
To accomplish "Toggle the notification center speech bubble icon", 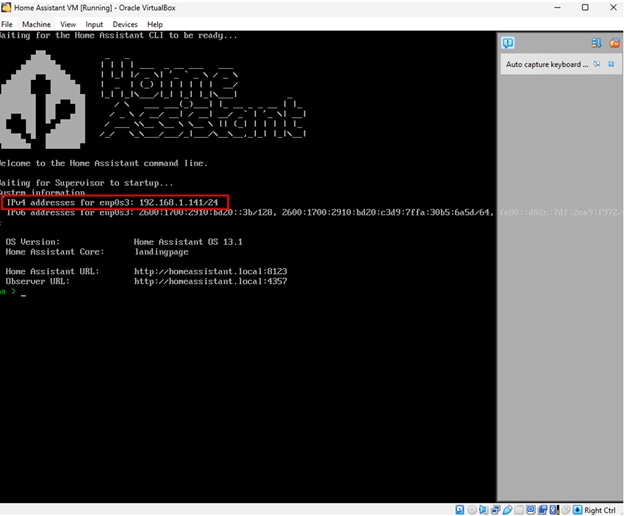I will click(x=508, y=43).
